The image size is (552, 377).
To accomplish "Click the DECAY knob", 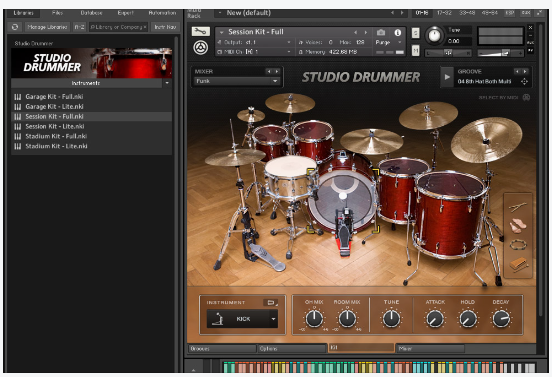I will 501,319.
